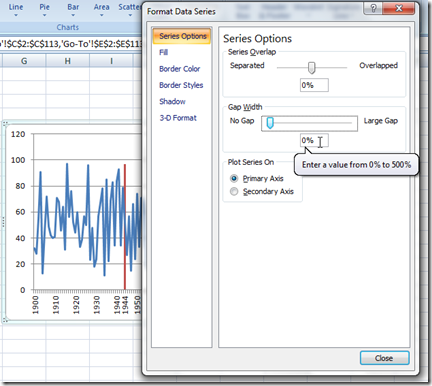The width and height of the screenshot is (432, 386).
Task: Open the Area chart dropdown
Action: [x=101, y=10]
